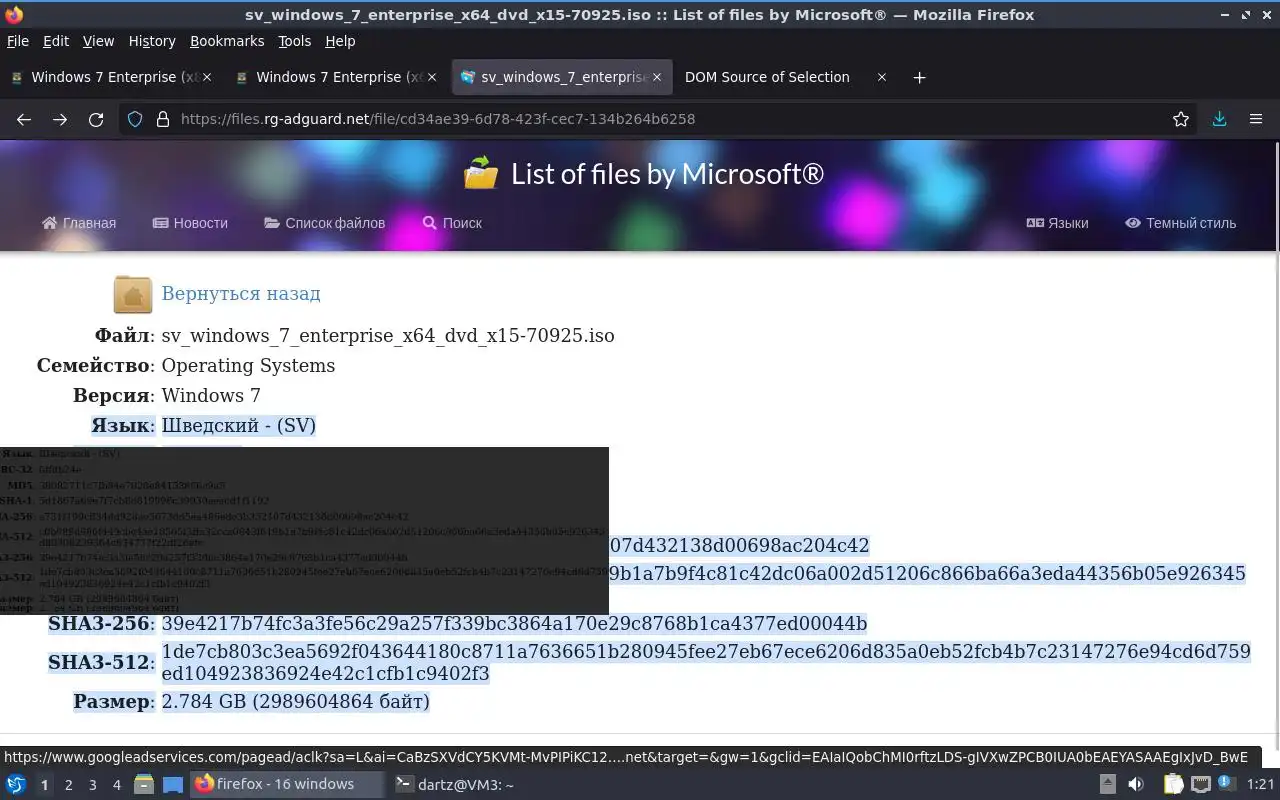The height and width of the screenshot is (800, 1280).
Task: Switch to workspace 4 in the pager
Action: pos(116,785)
